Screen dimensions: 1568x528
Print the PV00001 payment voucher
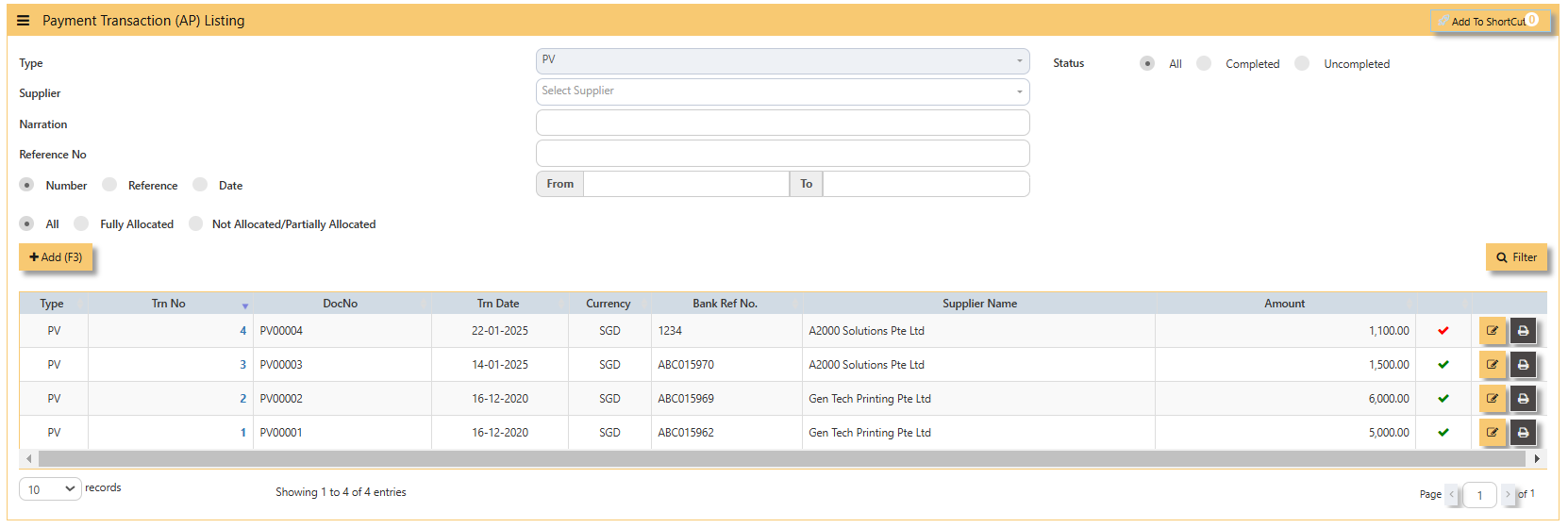pos(1523,433)
